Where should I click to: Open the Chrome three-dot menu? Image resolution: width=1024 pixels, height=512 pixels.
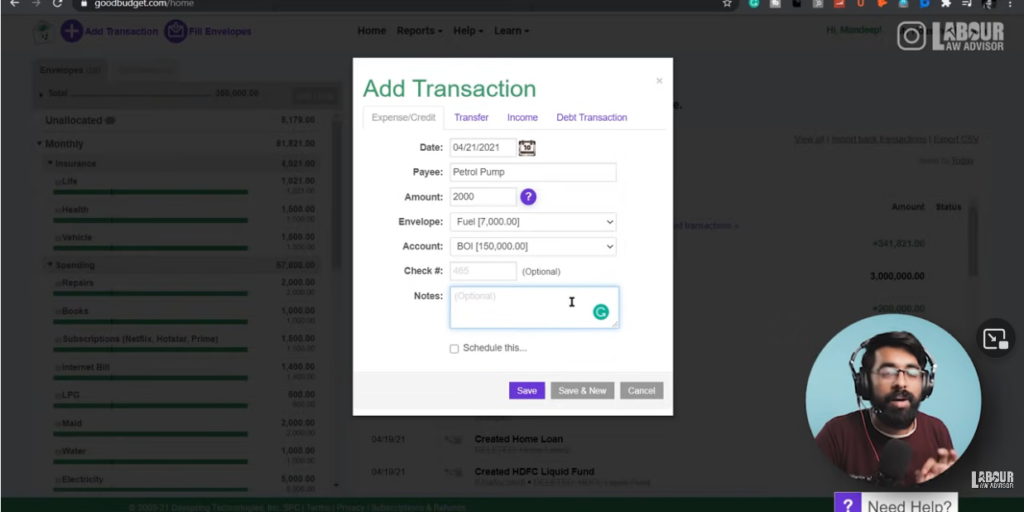click(1010, 3)
